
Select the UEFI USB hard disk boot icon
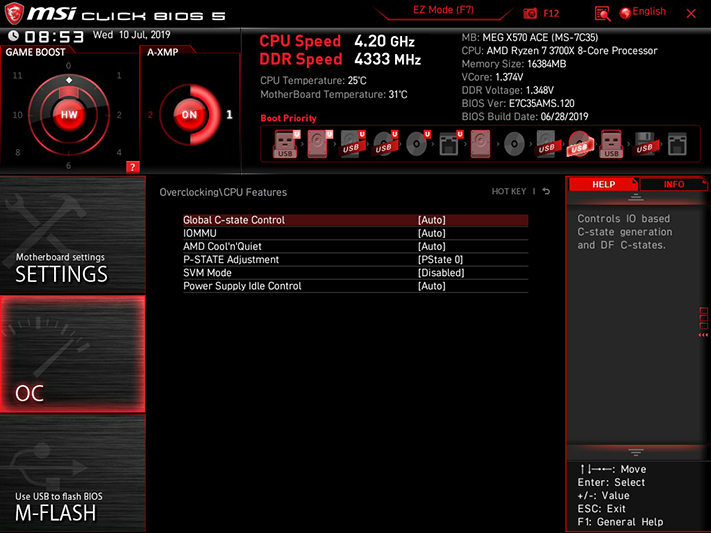[x=352, y=144]
